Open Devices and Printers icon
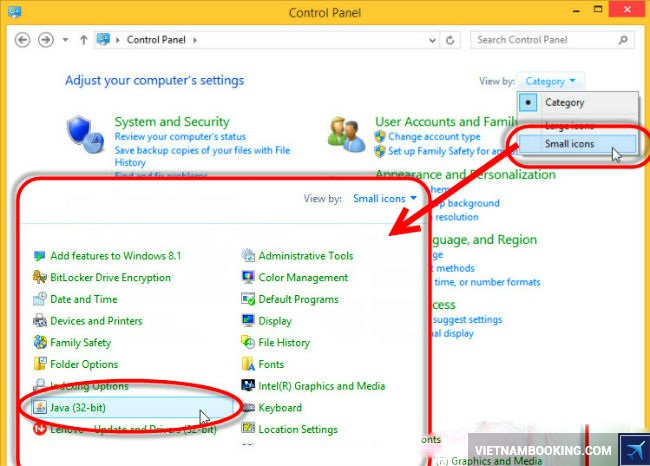 pyautogui.click(x=40, y=321)
